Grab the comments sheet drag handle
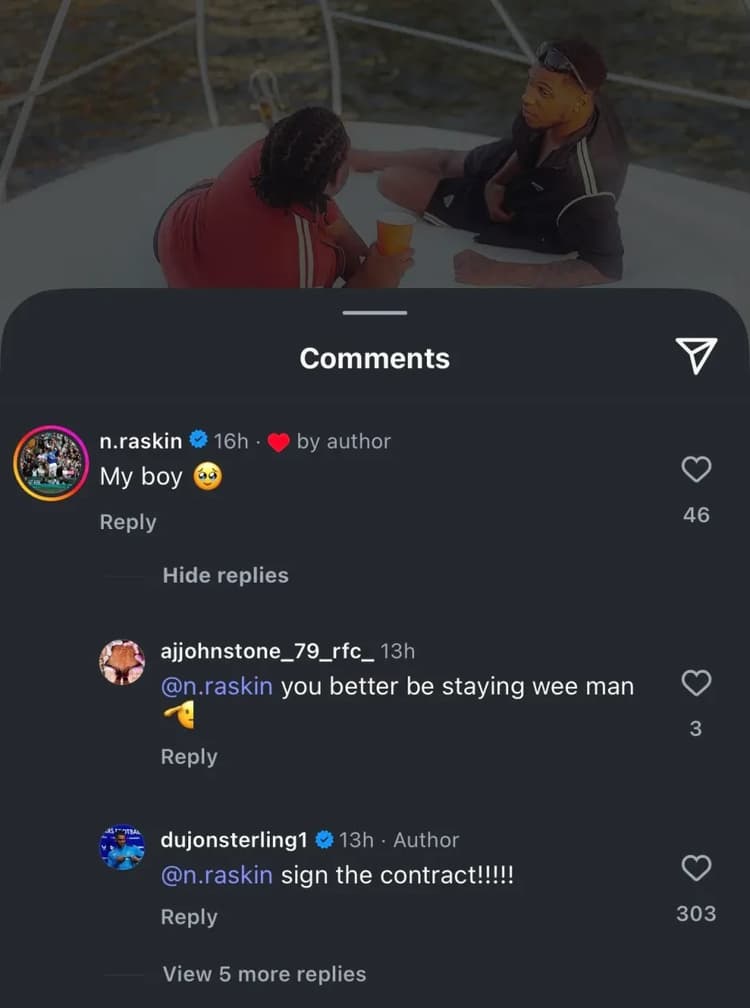Screen dimensions: 750x1008 [375, 313]
